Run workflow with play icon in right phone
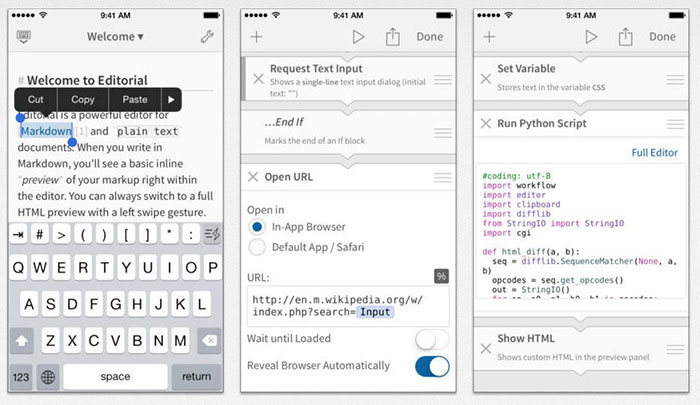This screenshot has width=700, height=405. tap(591, 37)
